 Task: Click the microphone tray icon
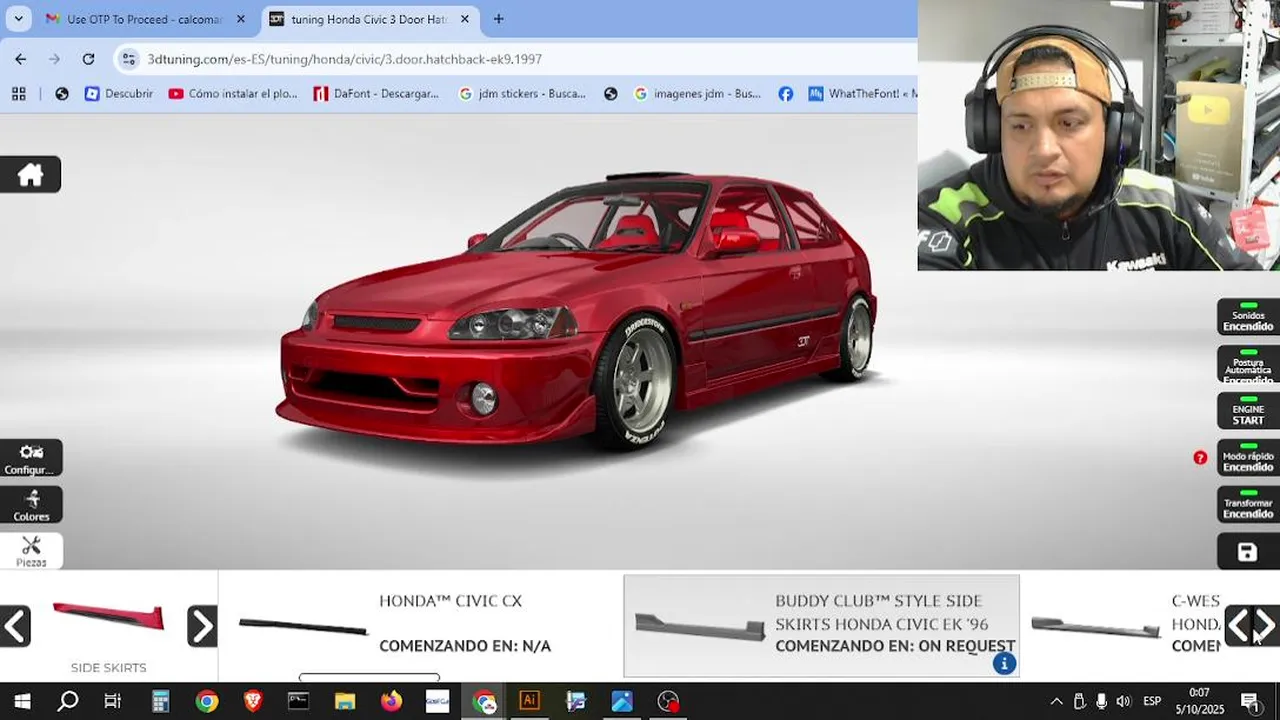(1101, 701)
